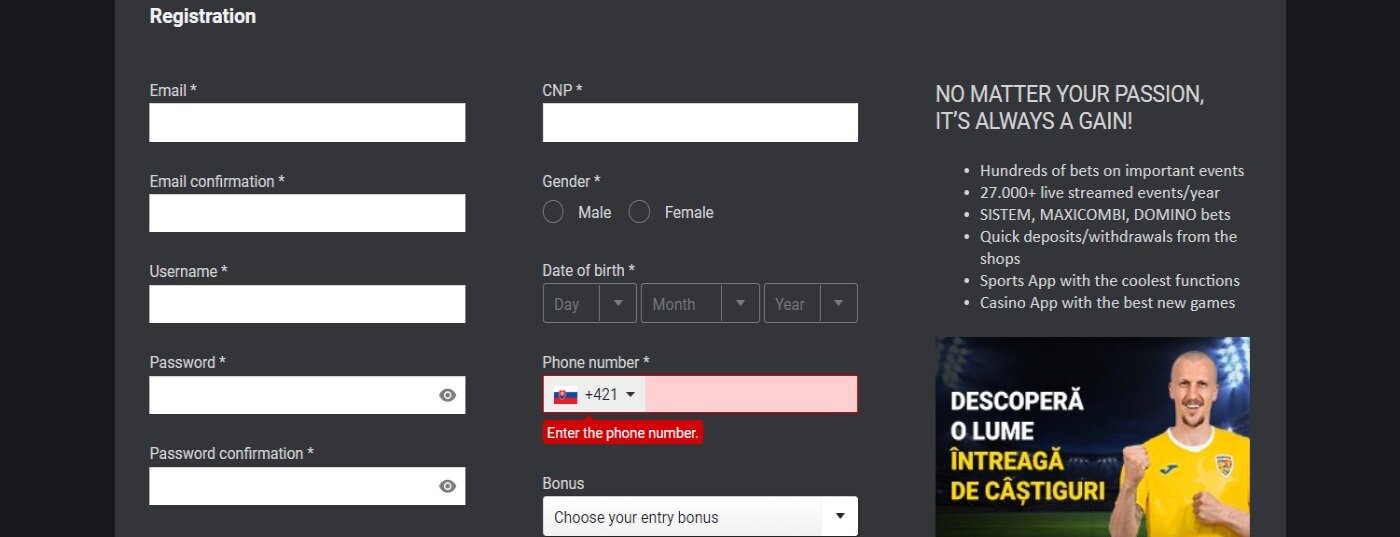Viewport: 1400px width, 537px height.
Task: Open the Choose your entry bonus dropdown
Action: 685,517
